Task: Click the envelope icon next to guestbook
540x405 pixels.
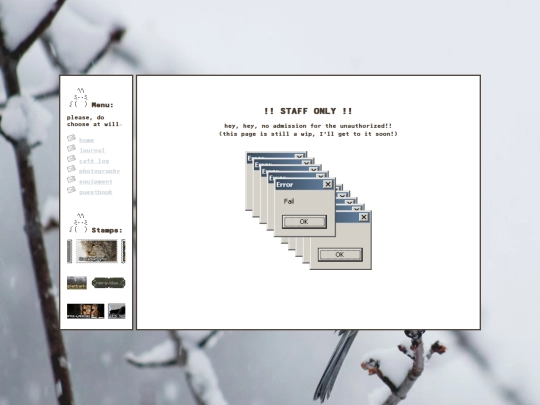Action: tap(71, 190)
